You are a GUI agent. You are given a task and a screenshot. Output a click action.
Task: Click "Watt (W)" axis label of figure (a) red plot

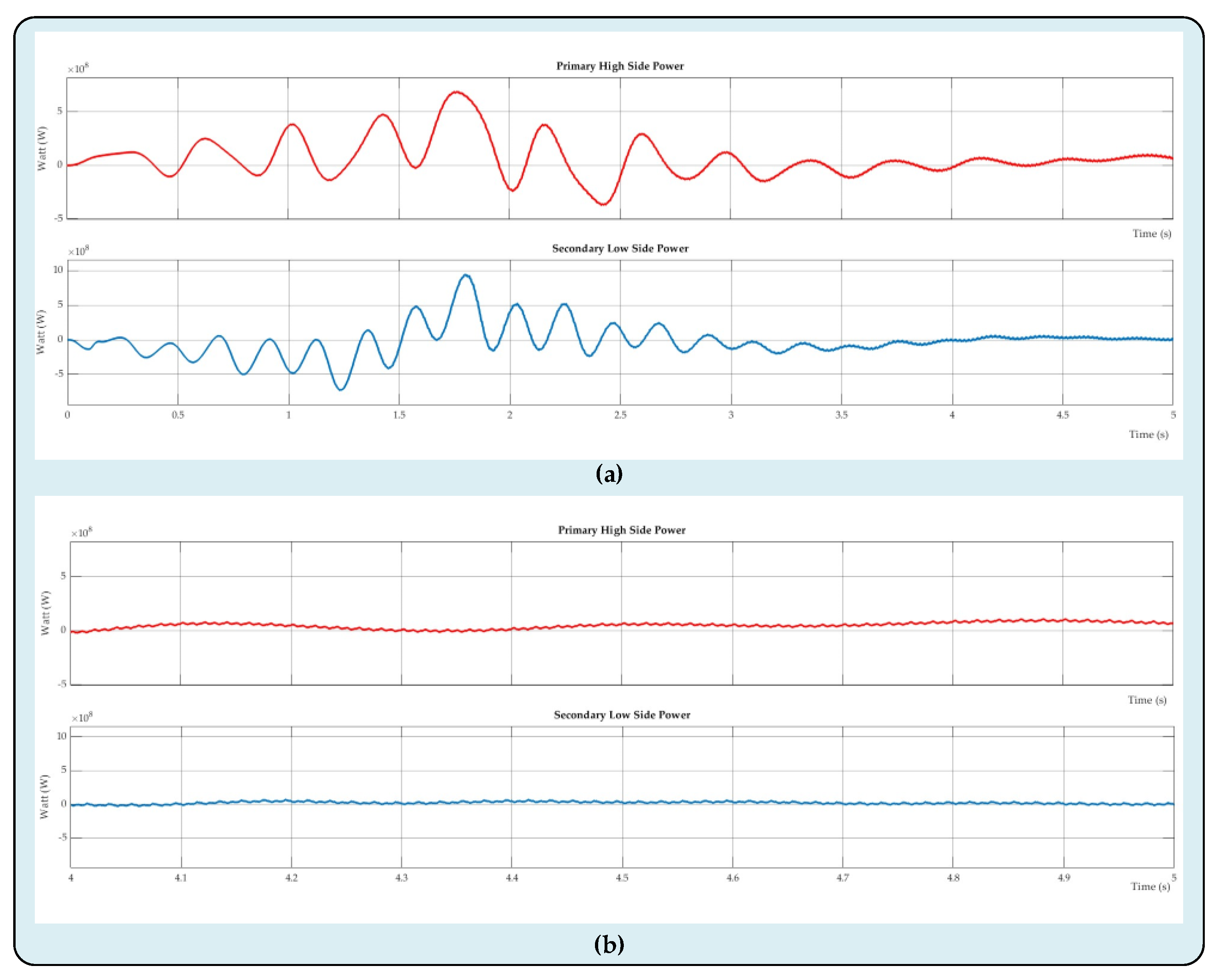[x=42, y=148]
